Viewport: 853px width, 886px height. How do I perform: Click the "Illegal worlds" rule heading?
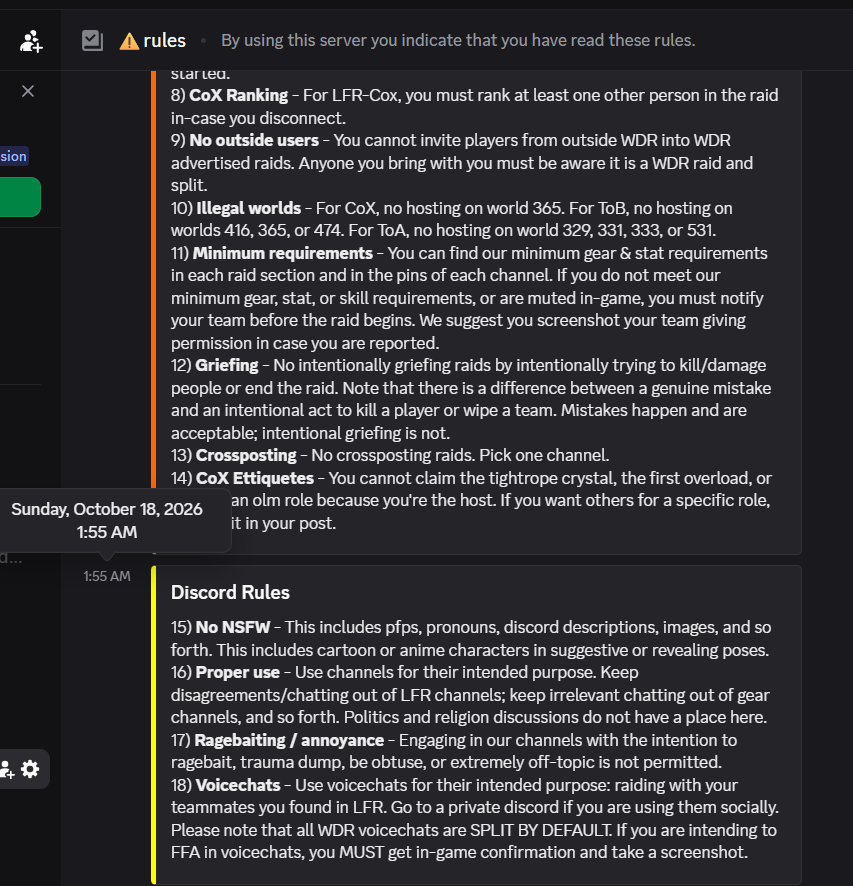(x=249, y=209)
